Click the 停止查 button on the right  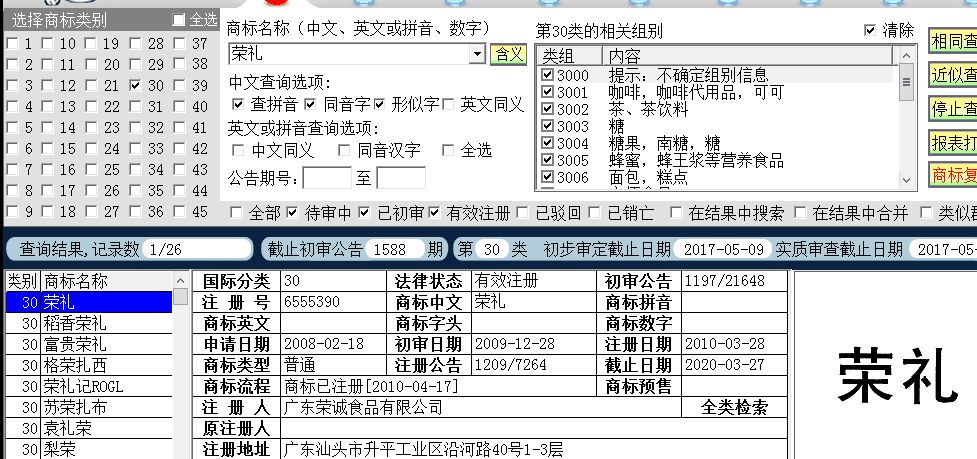point(953,108)
